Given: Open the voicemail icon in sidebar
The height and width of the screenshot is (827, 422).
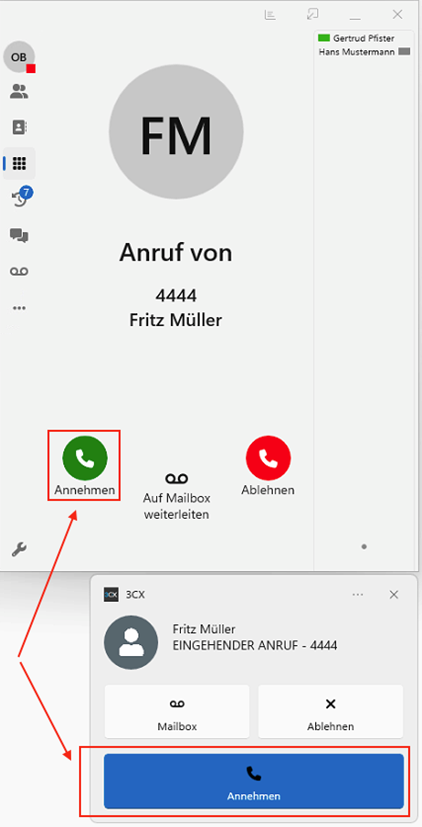Looking at the screenshot, I should pyautogui.click(x=20, y=271).
